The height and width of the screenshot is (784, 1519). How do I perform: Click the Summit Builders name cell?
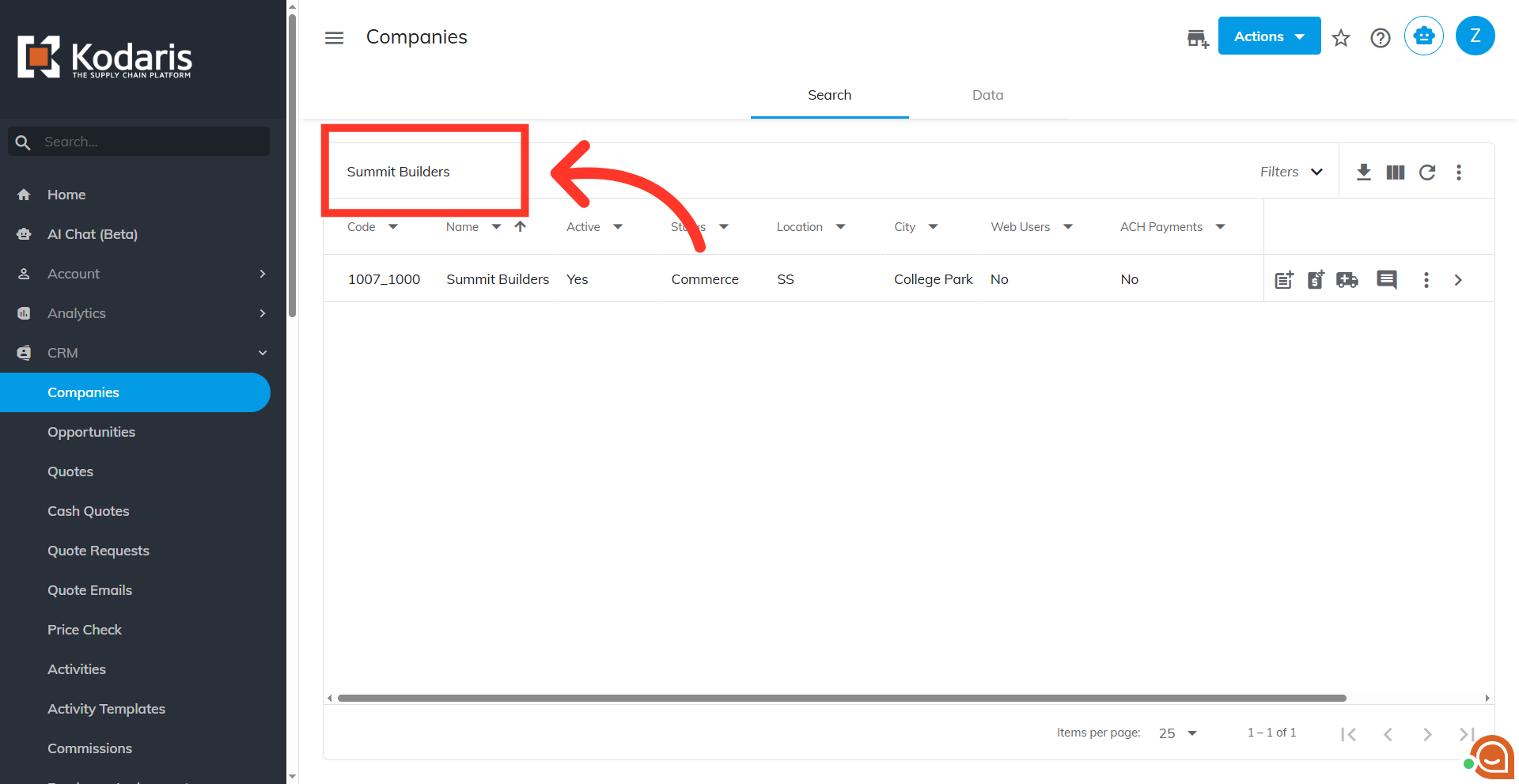coord(498,279)
